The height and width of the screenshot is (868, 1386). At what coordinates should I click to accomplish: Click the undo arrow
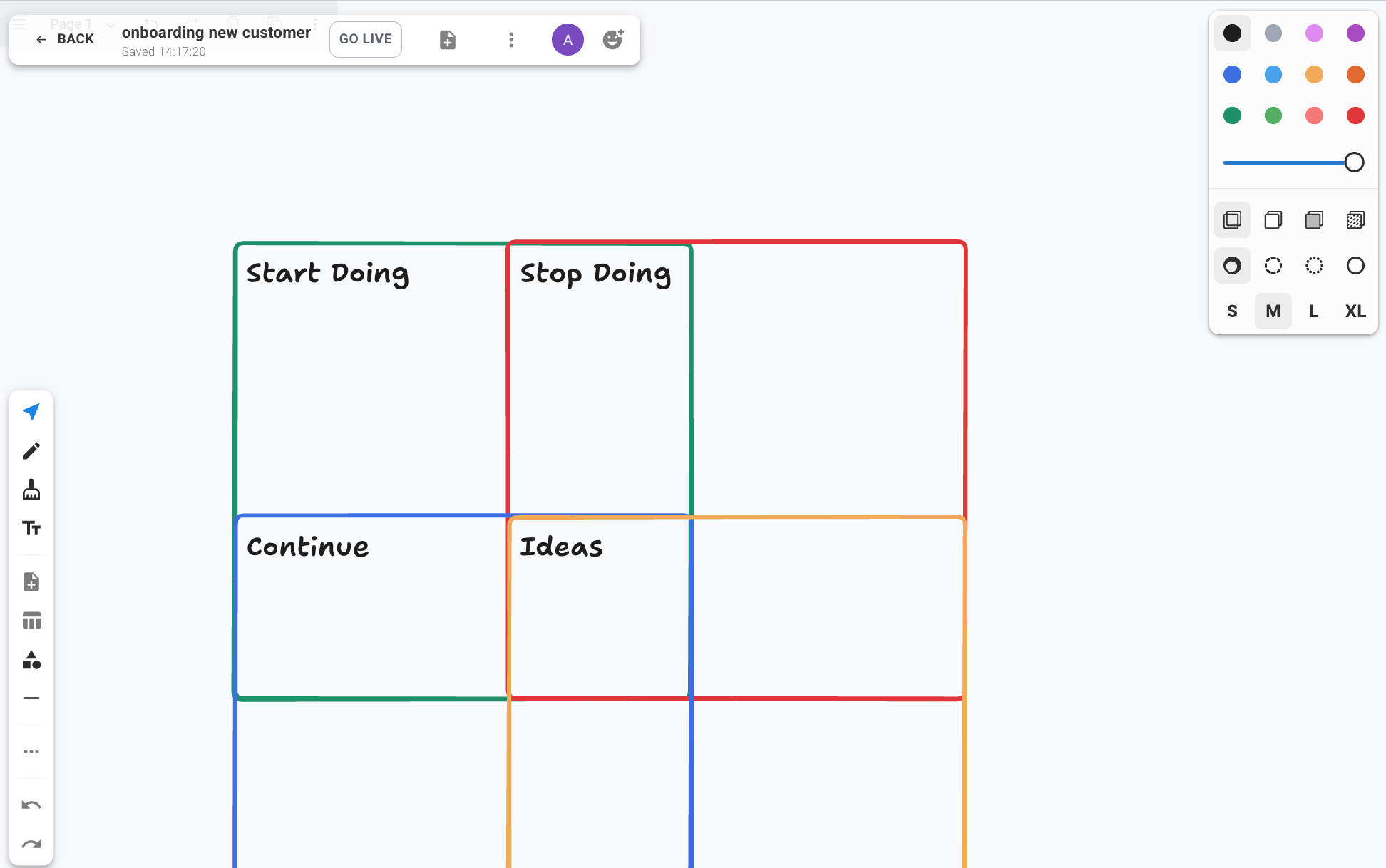(31, 805)
